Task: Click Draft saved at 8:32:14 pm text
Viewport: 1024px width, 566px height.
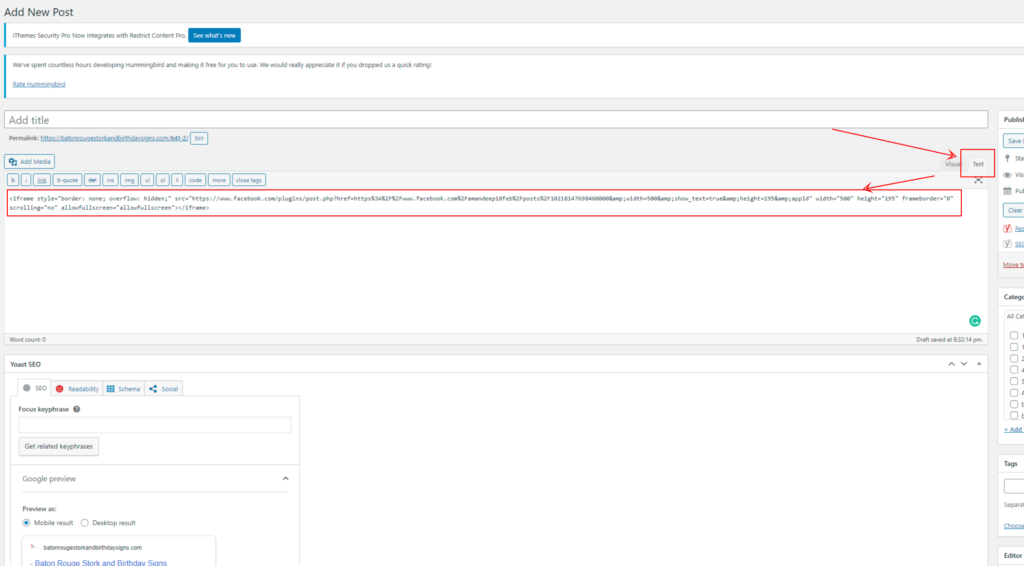Action: click(x=949, y=339)
